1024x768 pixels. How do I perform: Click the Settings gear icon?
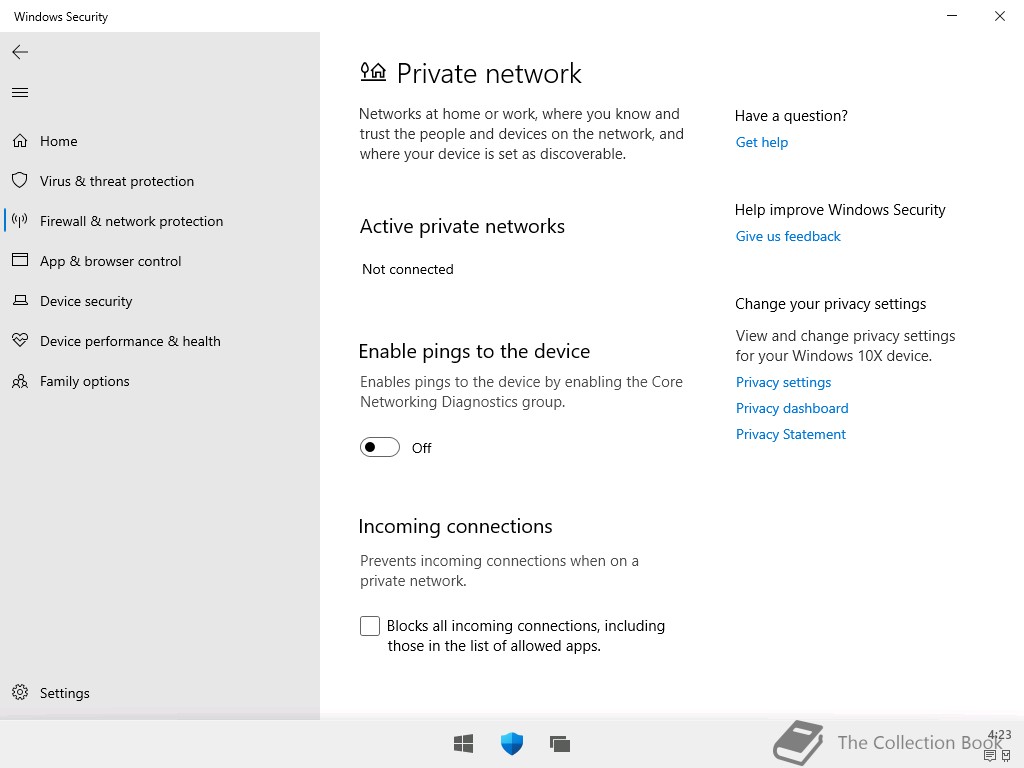20,692
